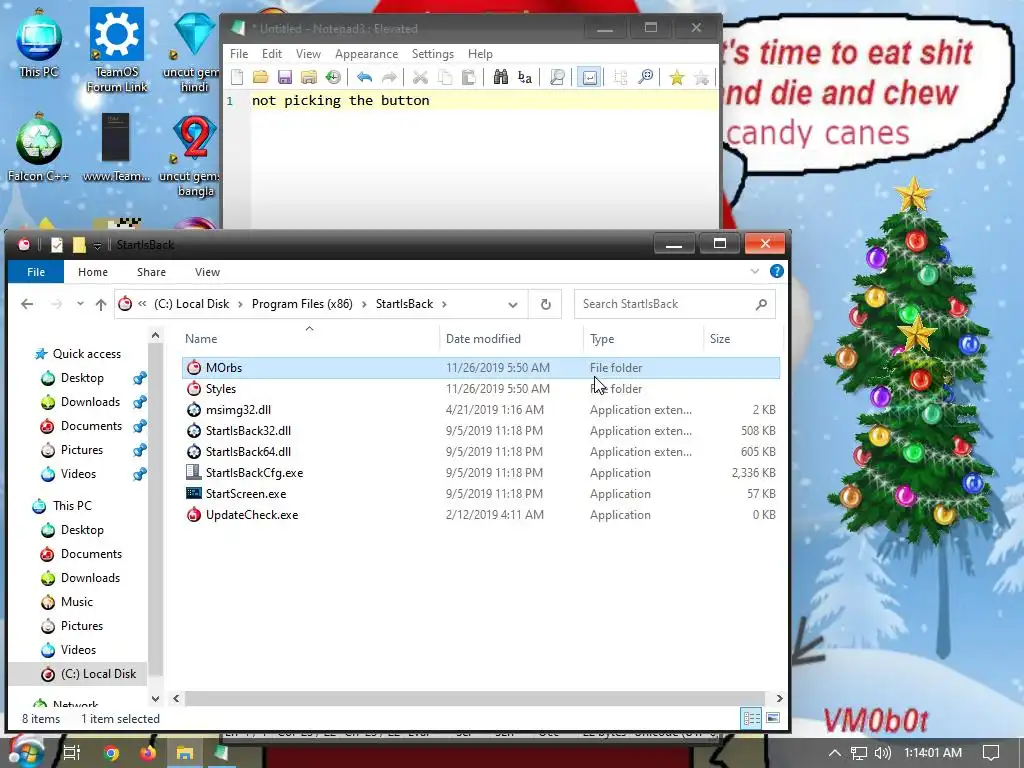Click the yellow star favorites icon in Notepad3

tap(677, 77)
